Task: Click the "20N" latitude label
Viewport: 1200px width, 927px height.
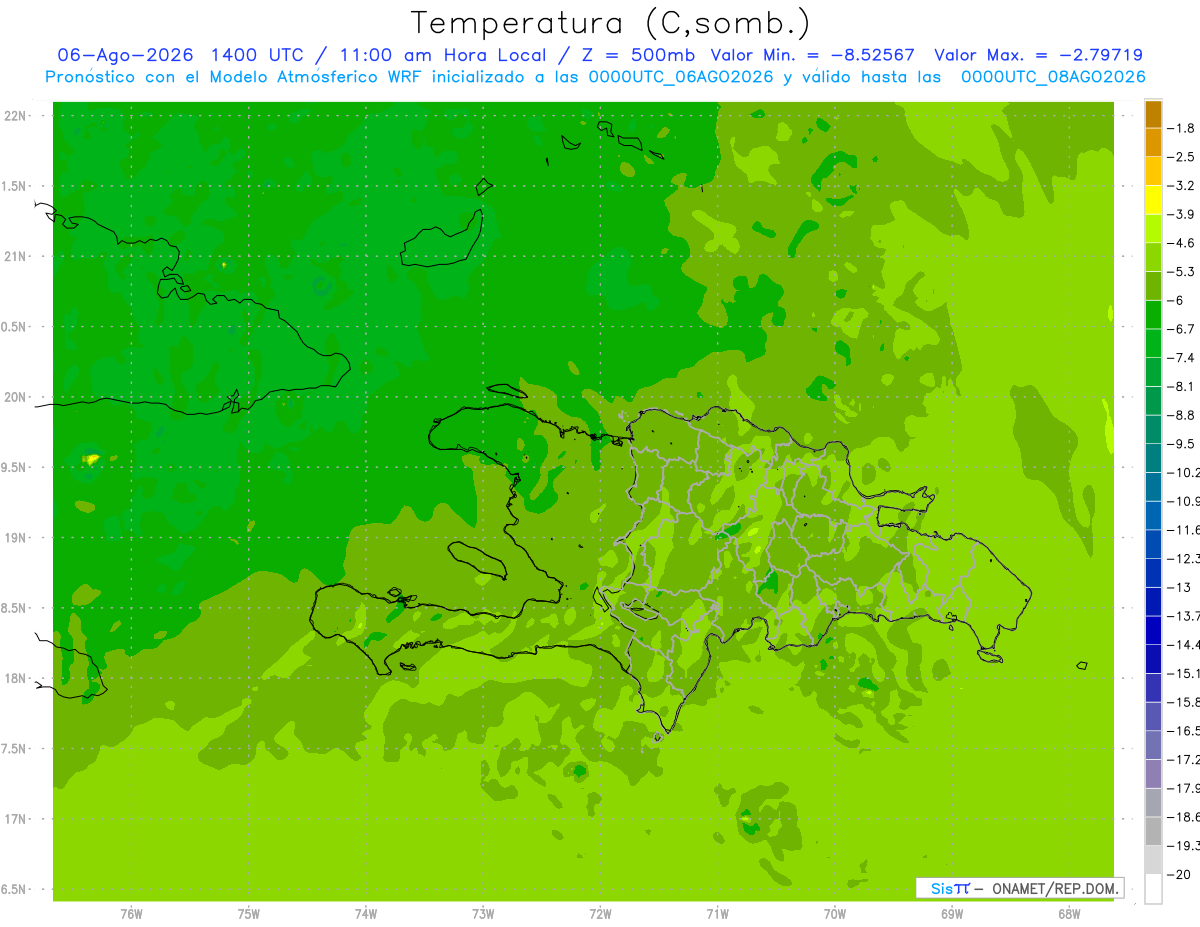Action: coord(15,398)
